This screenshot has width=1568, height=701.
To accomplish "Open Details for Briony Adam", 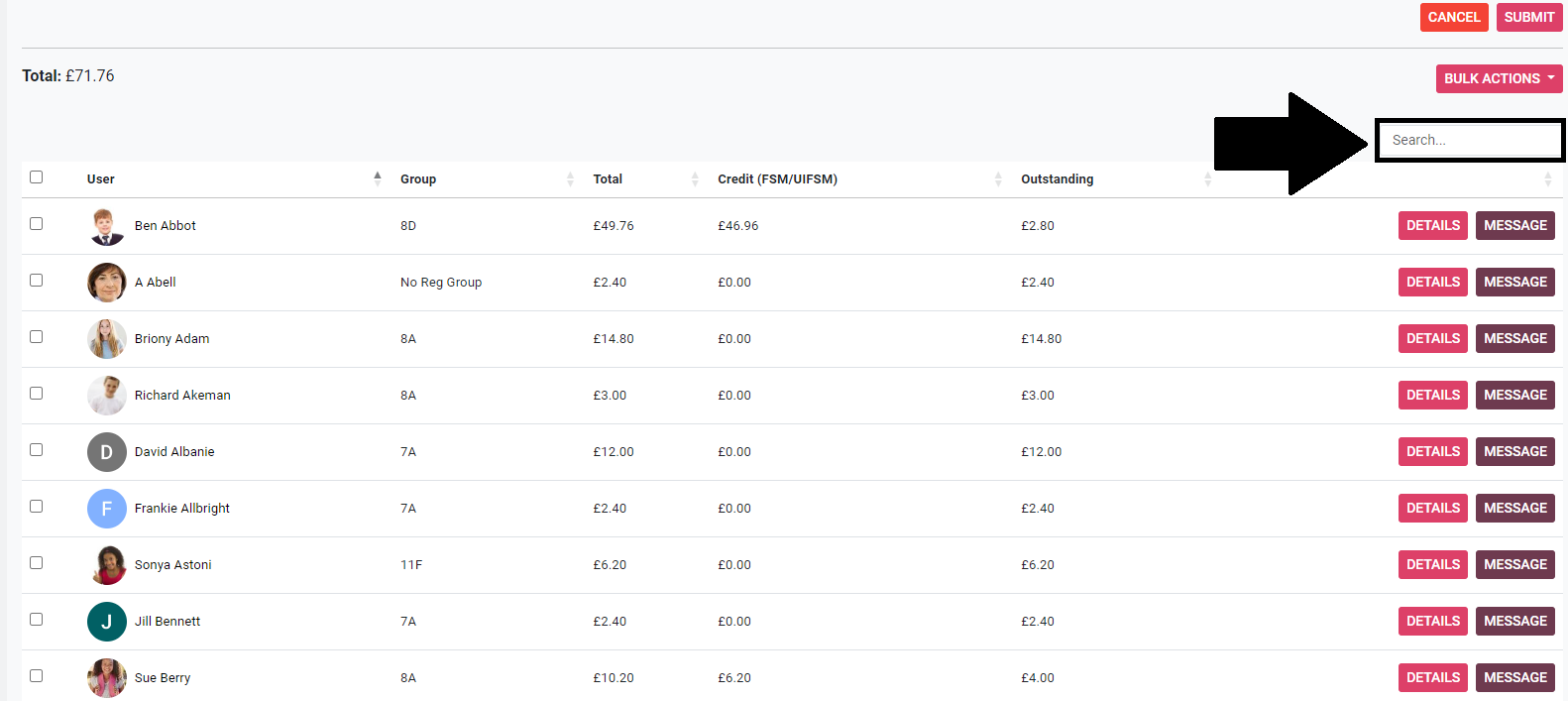I will click(x=1432, y=338).
